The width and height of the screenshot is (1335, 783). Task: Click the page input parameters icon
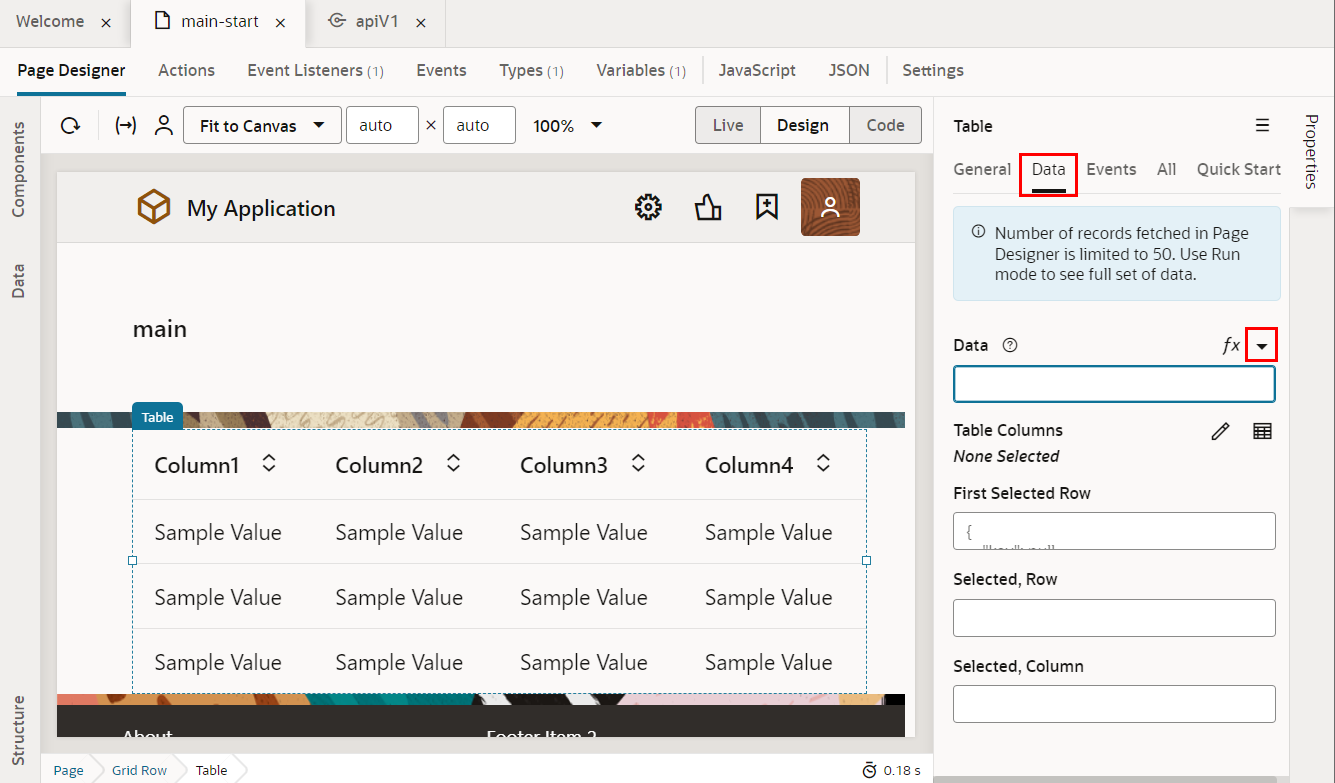(126, 126)
